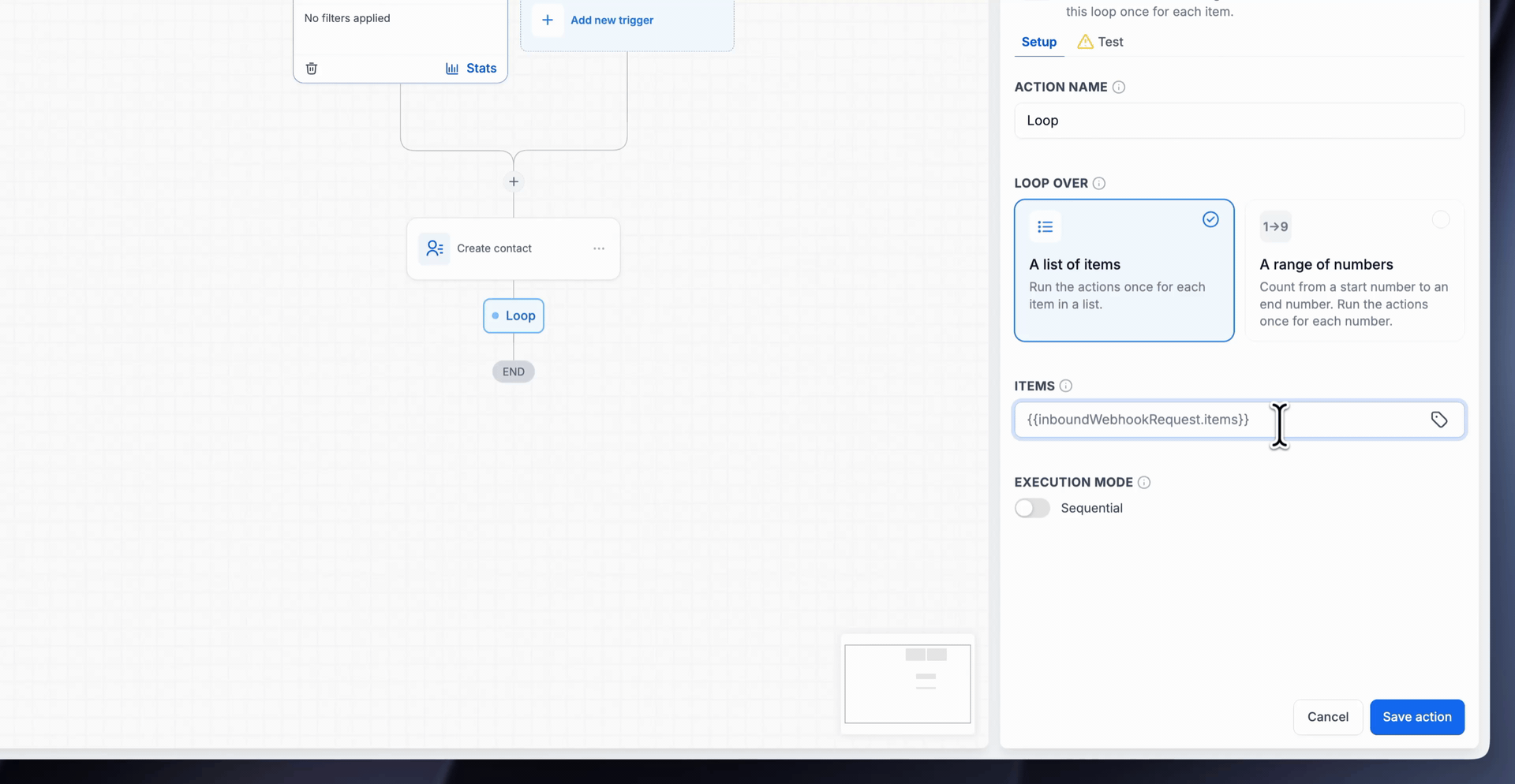
Task: Show info for Items
Action: [1065, 386]
